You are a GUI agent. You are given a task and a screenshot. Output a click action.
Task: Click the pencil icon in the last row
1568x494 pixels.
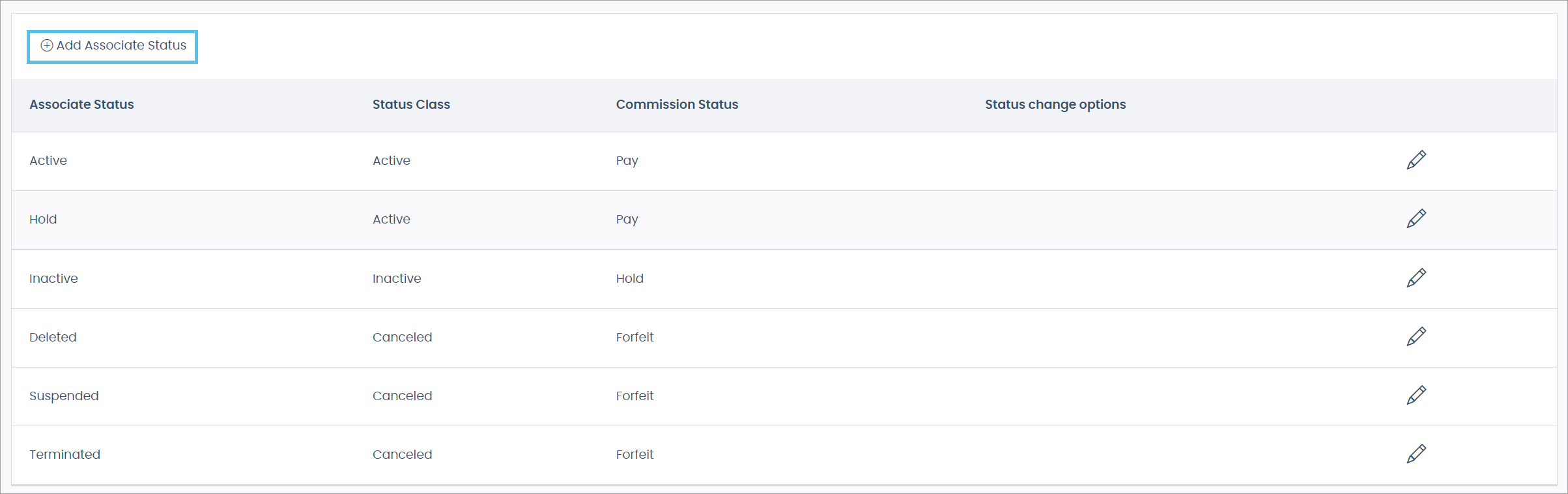(x=1417, y=454)
